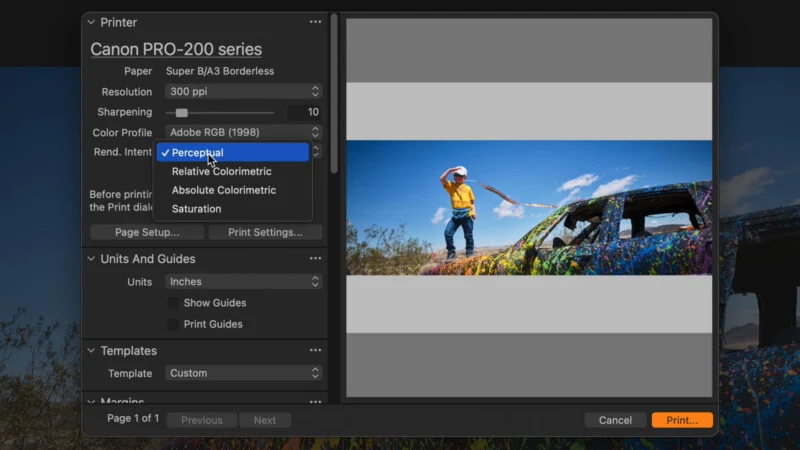800x450 pixels.
Task: Collapse the Margins section
Action: pos(91,402)
